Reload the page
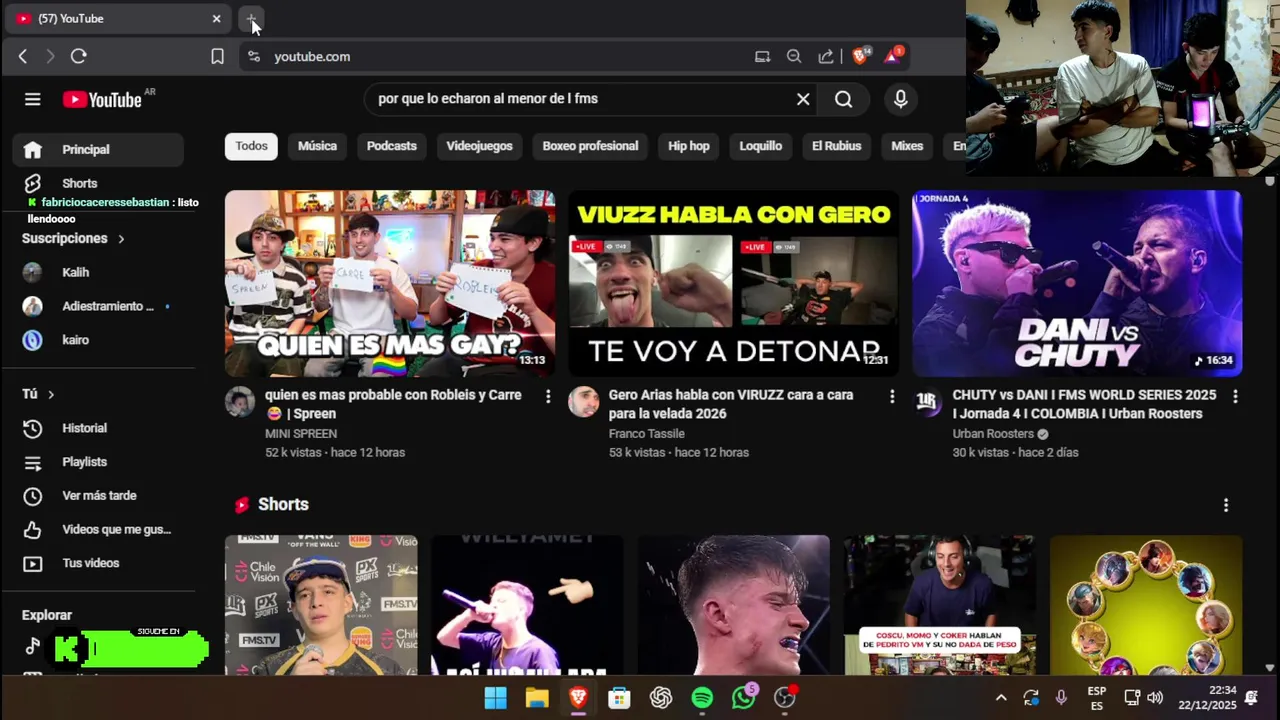This screenshot has height=720, width=1280. [79, 57]
